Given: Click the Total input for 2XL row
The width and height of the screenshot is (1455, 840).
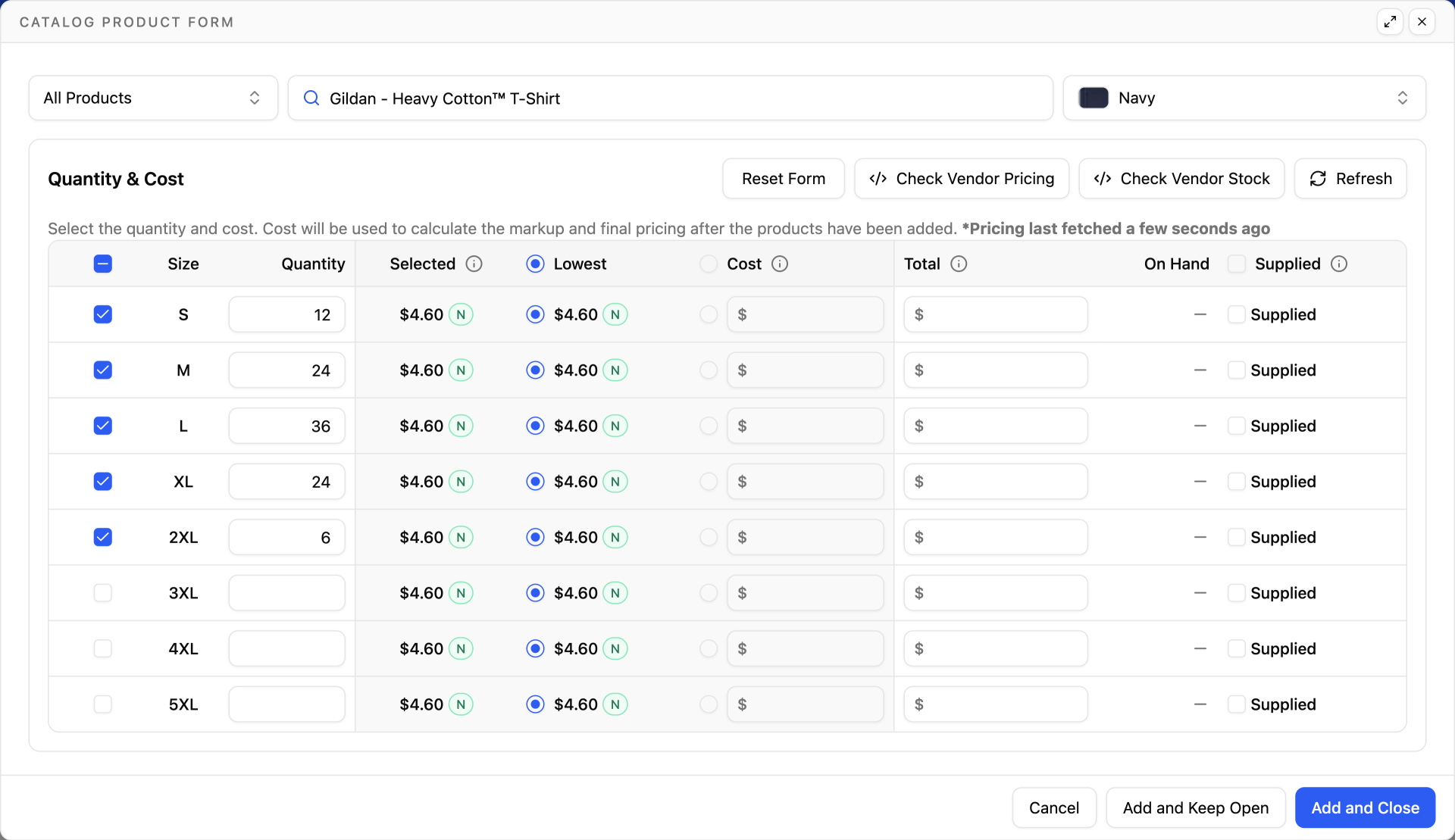Looking at the screenshot, I should click(995, 537).
